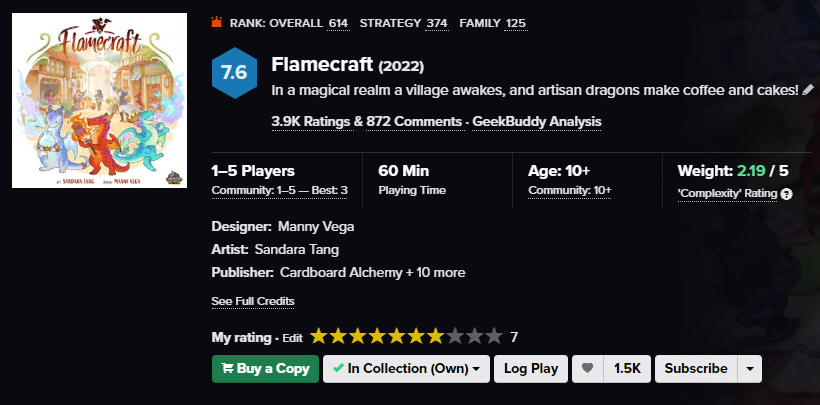Set my rating to ten stars
This screenshot has height=405, width=820.
[x=494, y=336]
